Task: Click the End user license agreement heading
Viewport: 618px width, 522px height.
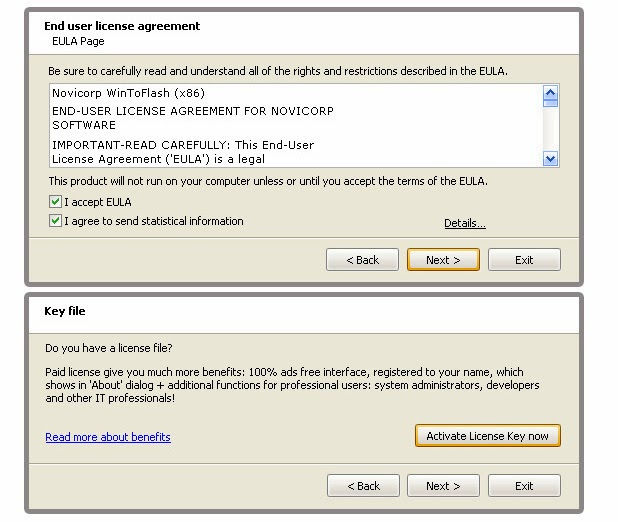Action: click(x=122, y=26)
